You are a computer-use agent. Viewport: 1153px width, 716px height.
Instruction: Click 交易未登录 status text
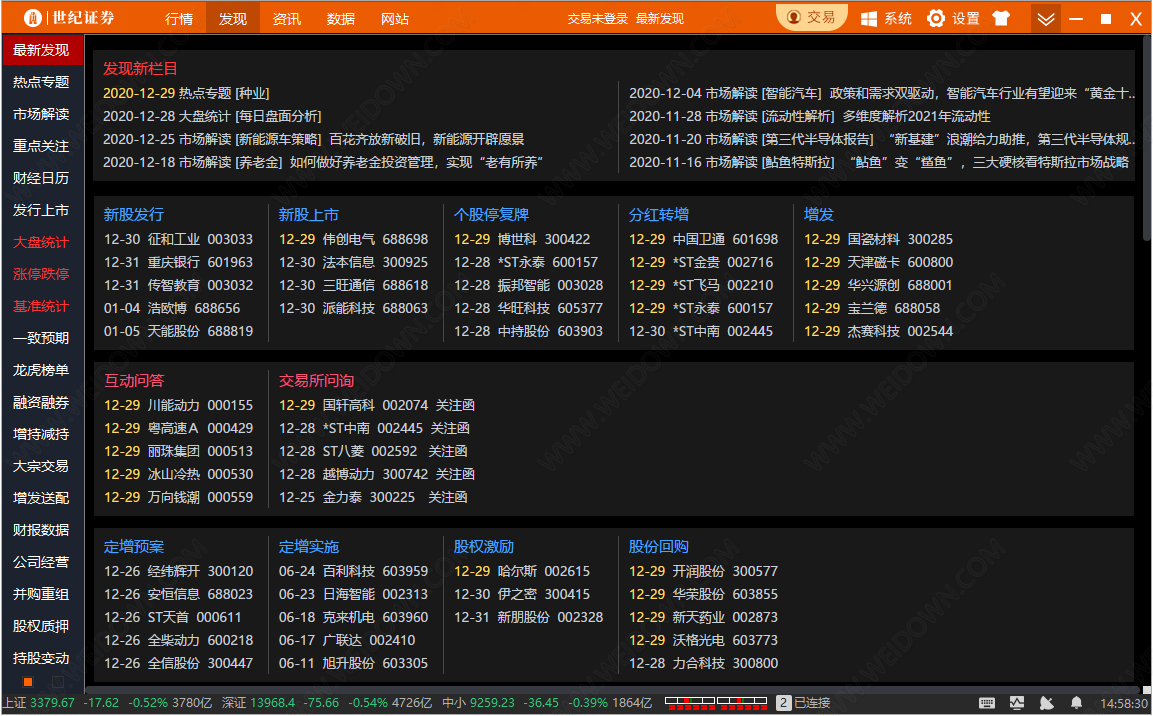(x=597, y=18)
